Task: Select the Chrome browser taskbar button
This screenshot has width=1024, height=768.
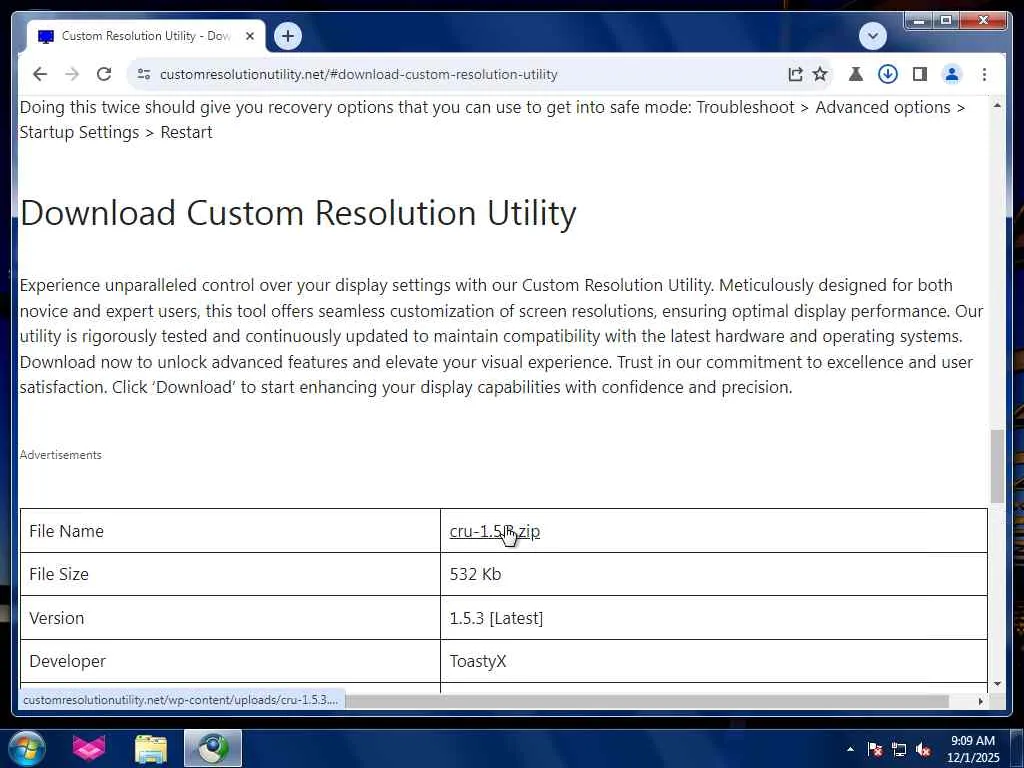Action: click(212, 748)
